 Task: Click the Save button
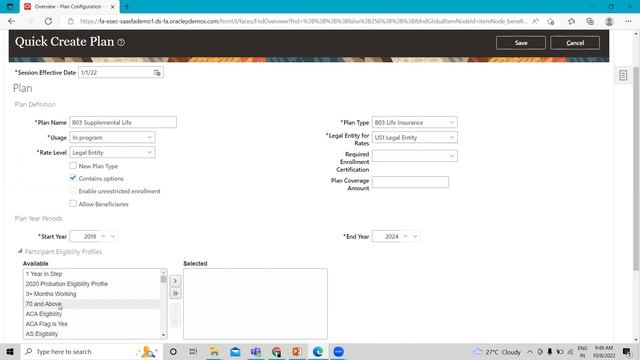point(520,43)
